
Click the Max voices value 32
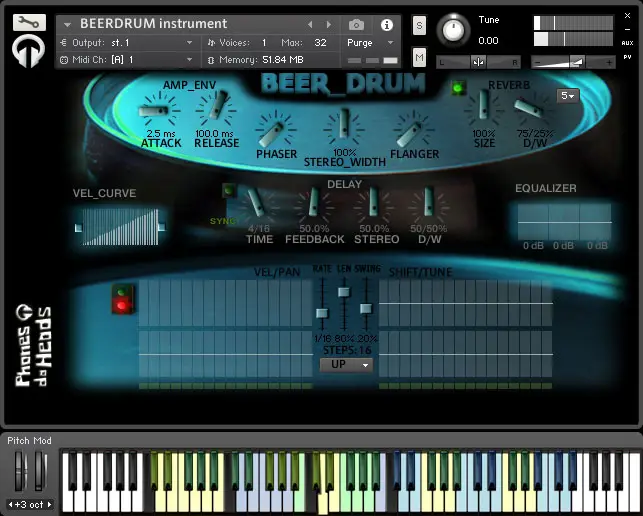click(x=320, y=43)
